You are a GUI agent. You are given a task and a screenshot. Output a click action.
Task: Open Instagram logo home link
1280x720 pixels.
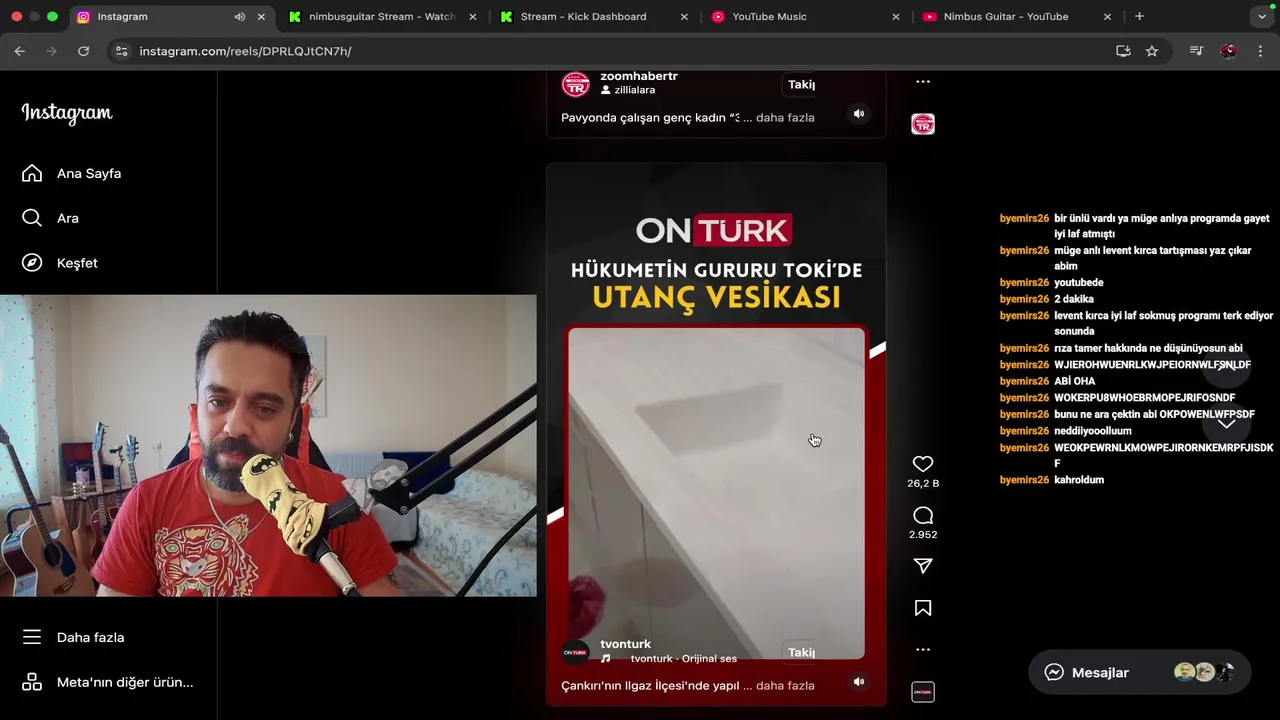tap(67, 113)
